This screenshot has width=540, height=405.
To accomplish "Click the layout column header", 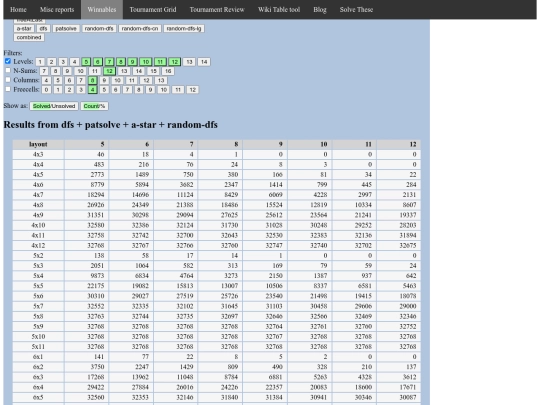I will [38, 144].
